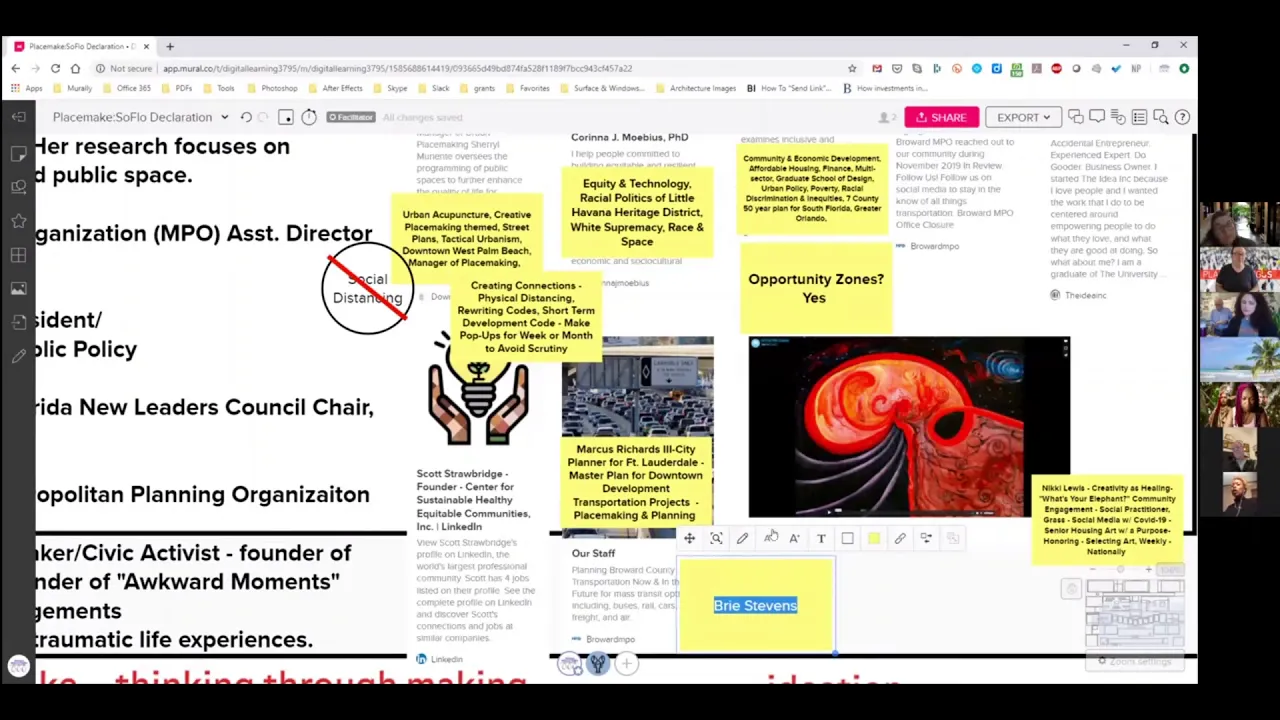Click the text format T icon on sticky toolbar
This screenshot has width=1280, height=720.
pyautogui.click(x=821, y=538)
